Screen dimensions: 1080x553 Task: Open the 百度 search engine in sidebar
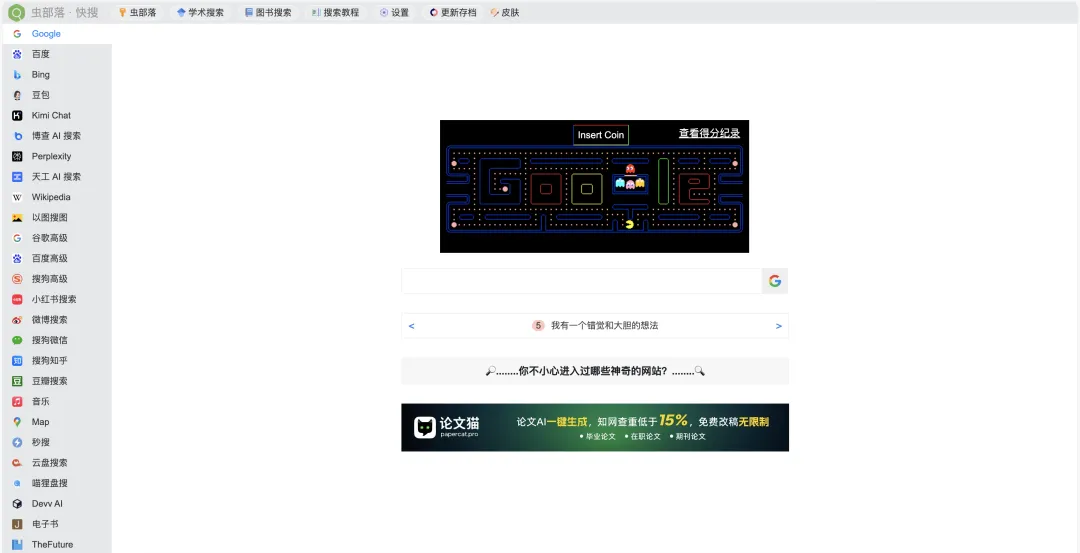pyautogui.click(x=40, y=54)
